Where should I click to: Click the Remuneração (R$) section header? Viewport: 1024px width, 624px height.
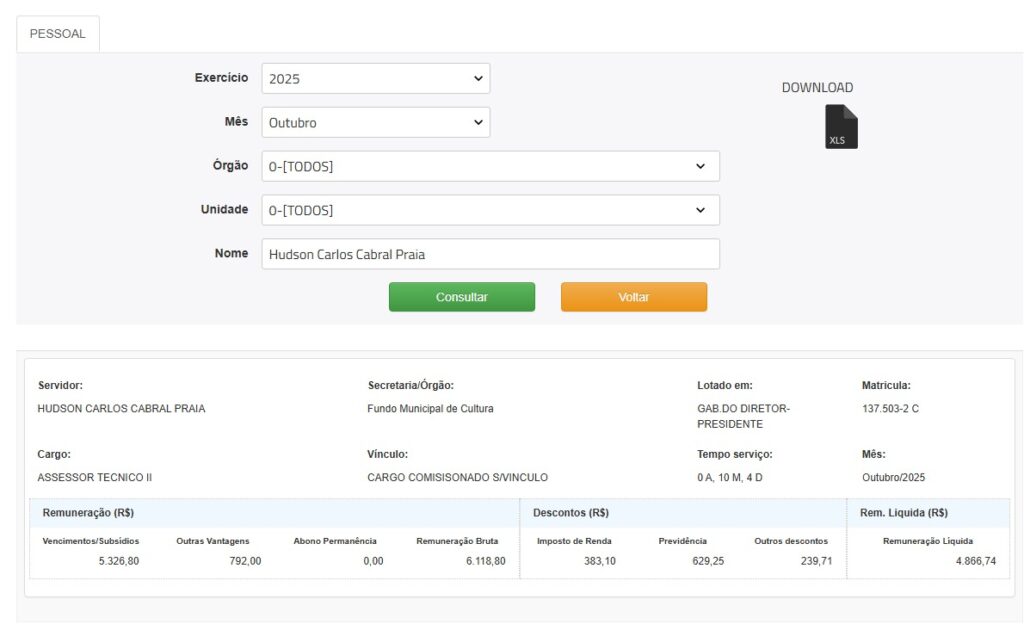click(x=88, y=513)
